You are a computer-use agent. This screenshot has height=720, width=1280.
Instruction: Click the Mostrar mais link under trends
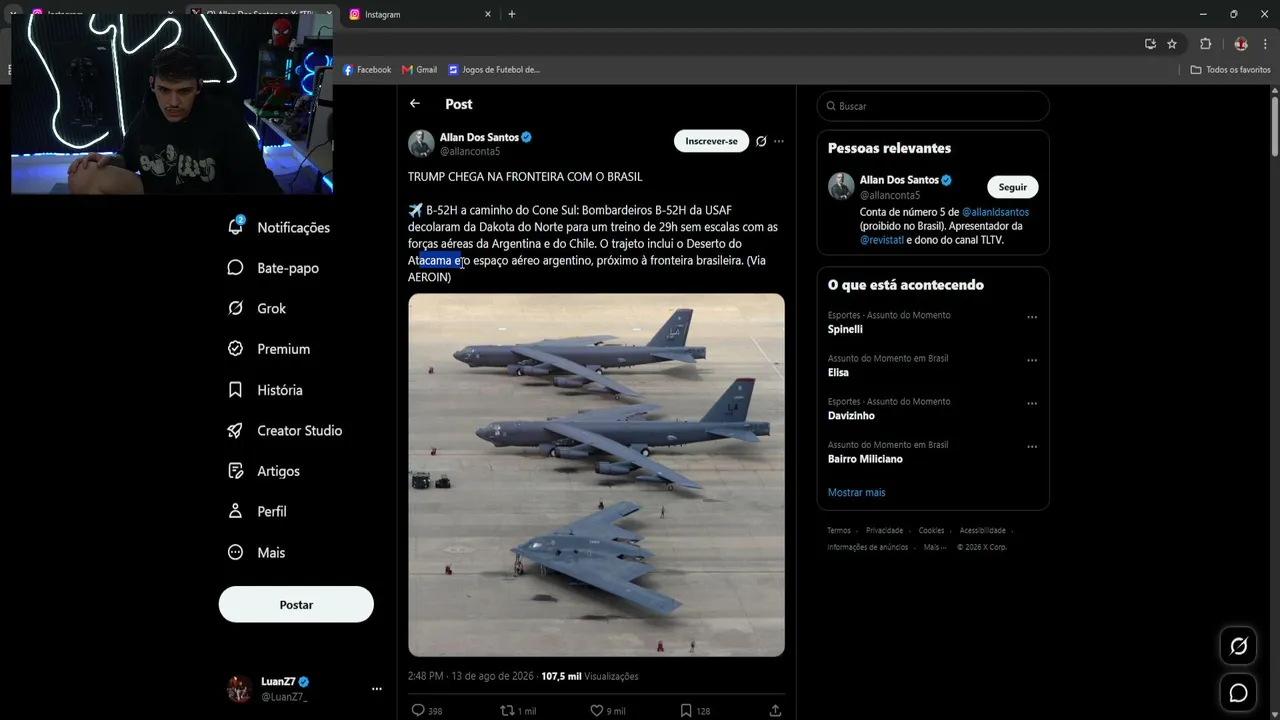tap(856, 492)
